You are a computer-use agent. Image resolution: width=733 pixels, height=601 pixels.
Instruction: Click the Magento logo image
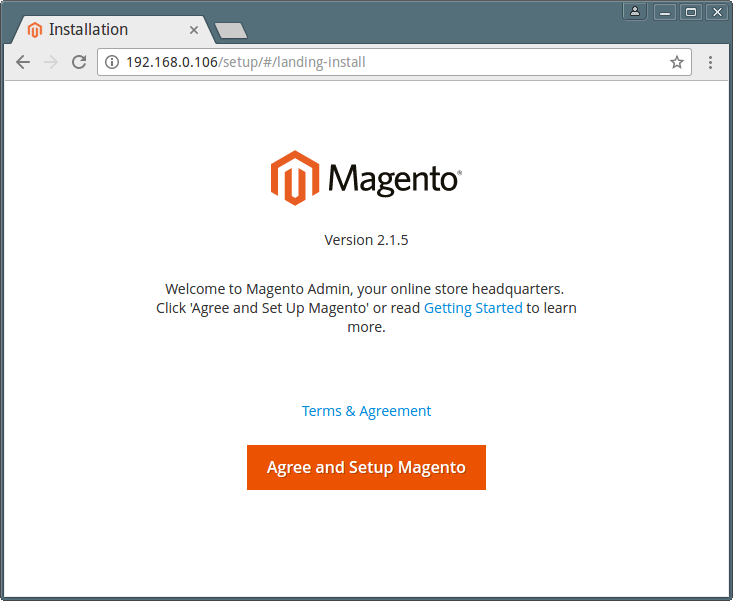point(366,178)
